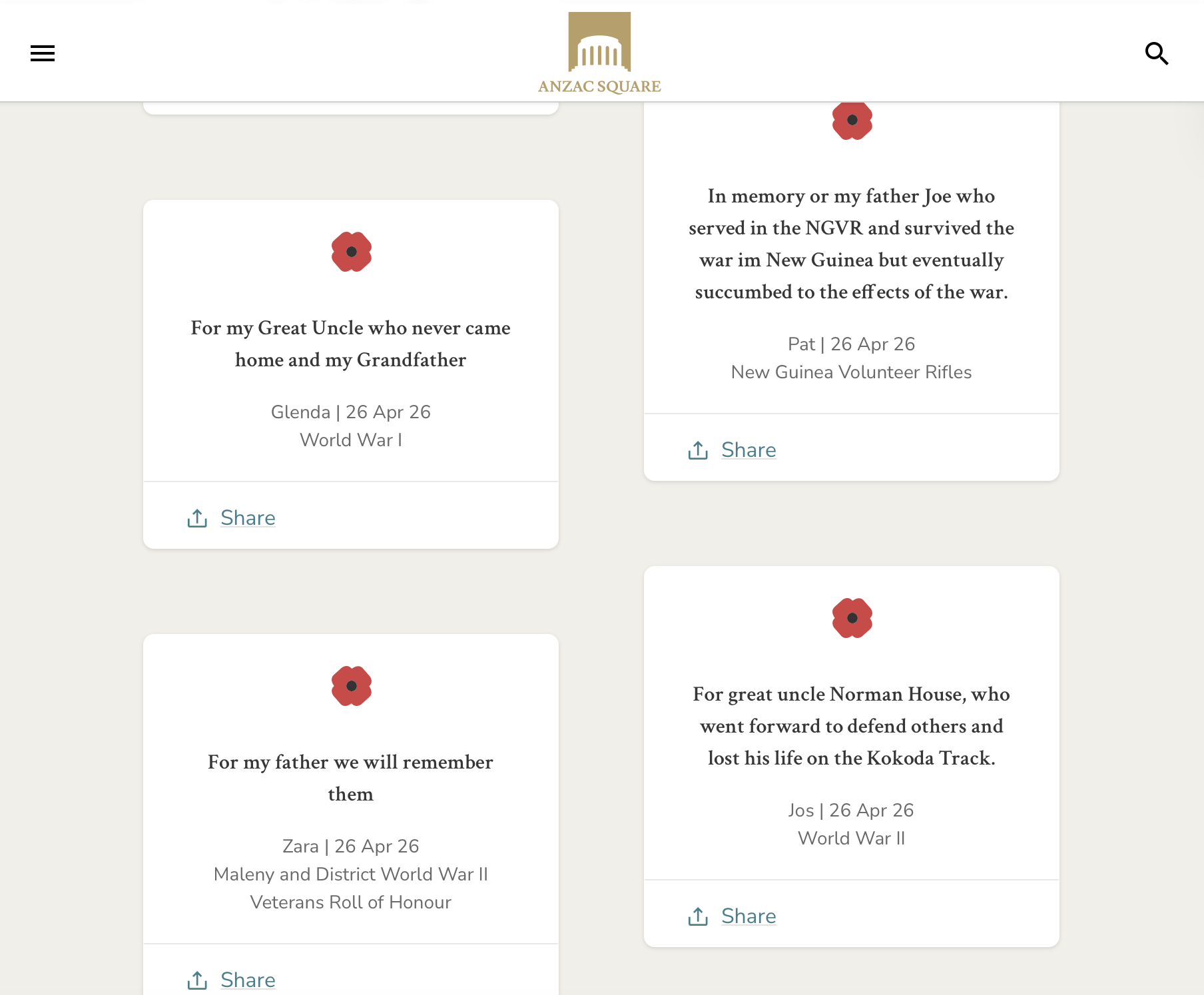1204x995 pixels.
Task: Click the Anzac Square title text
Action: click(x=599, y=86)
